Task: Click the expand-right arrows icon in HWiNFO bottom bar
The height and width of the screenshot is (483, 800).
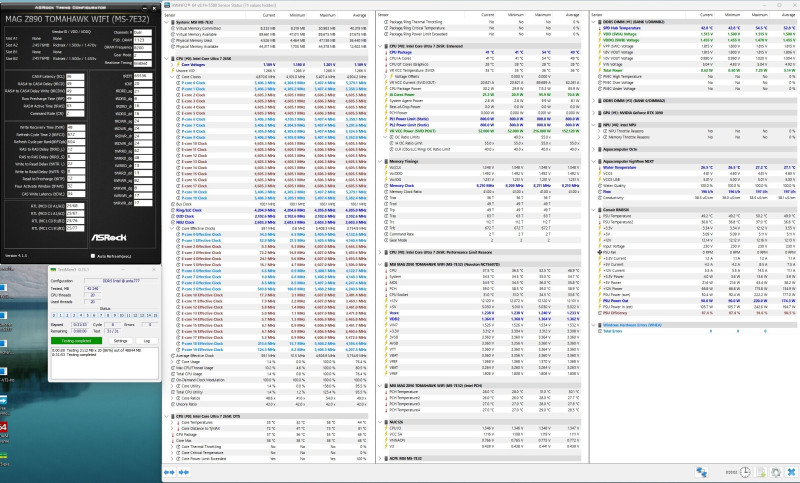Action: pos(184,472)
